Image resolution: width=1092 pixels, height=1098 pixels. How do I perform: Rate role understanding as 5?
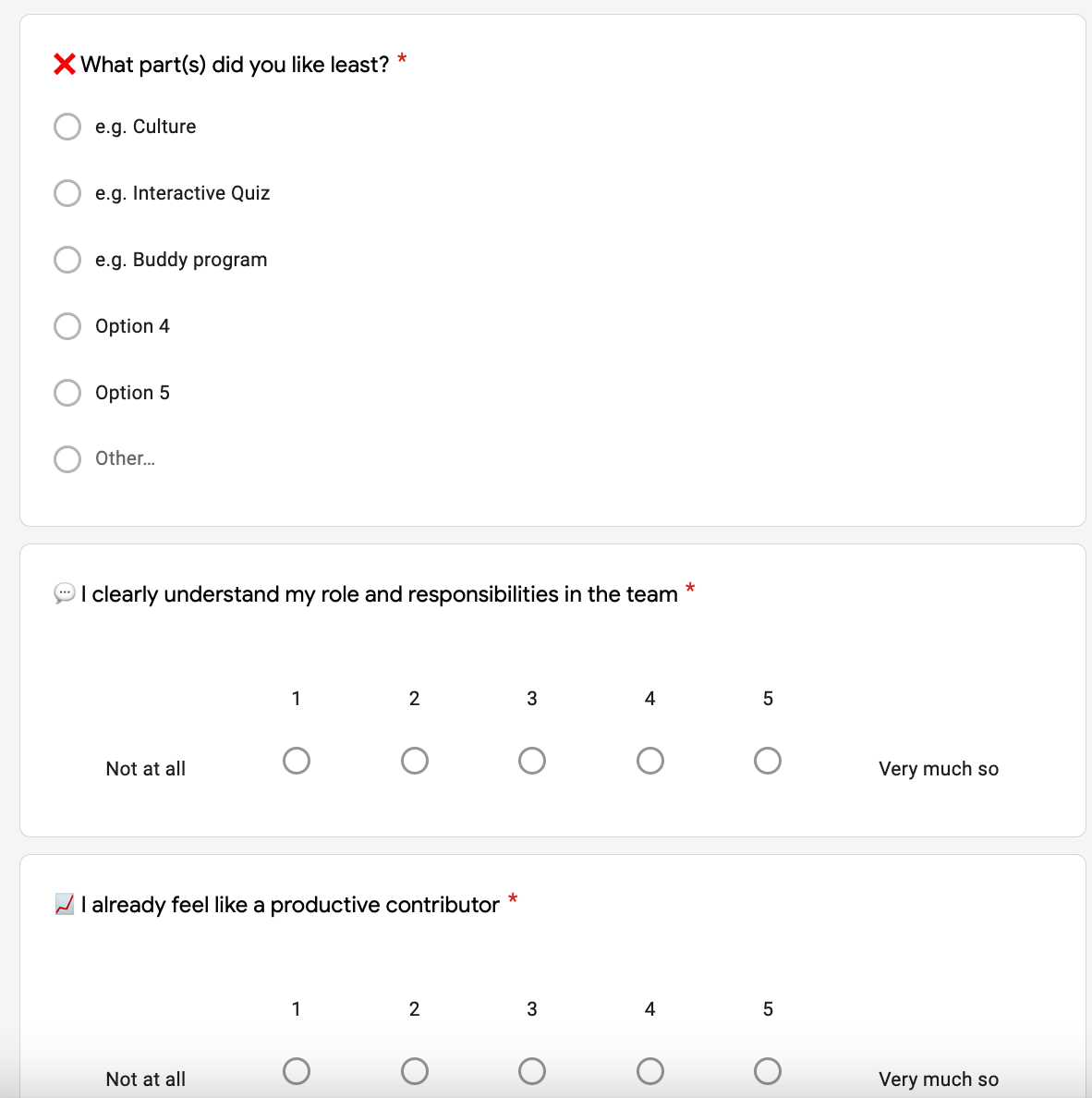[x=768, y=761]
